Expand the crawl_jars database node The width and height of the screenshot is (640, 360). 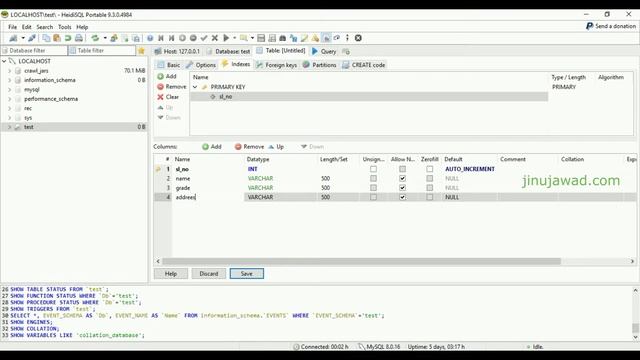point(10,71)
